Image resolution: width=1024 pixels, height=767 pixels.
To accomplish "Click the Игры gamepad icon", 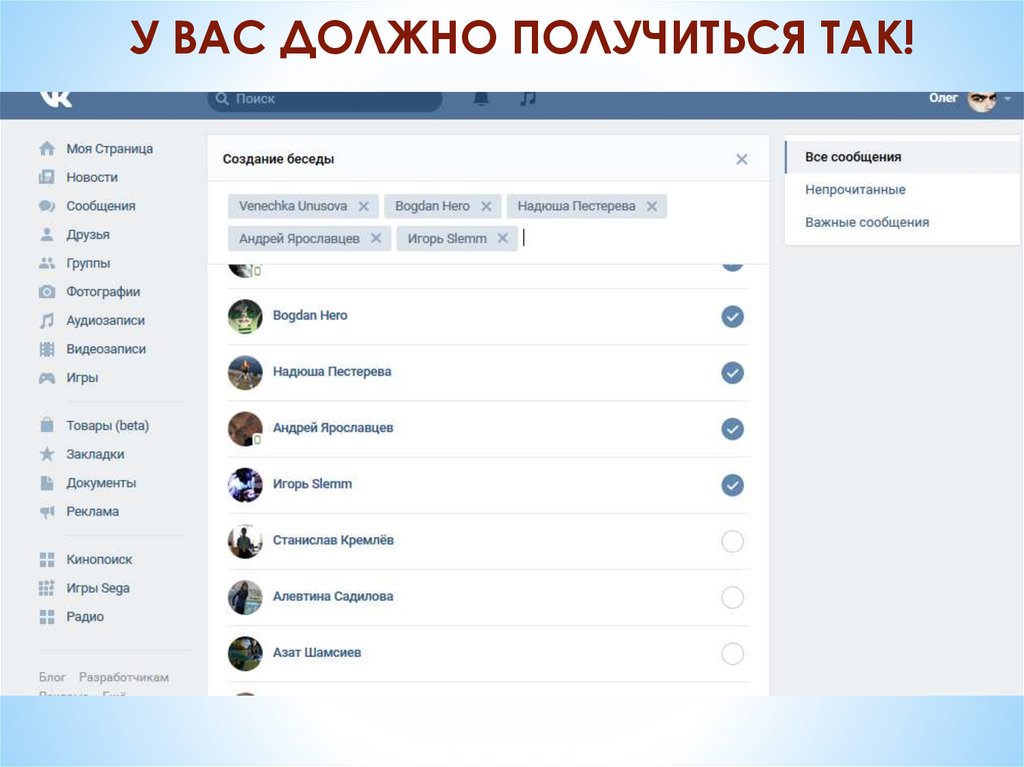I will 47,378.
